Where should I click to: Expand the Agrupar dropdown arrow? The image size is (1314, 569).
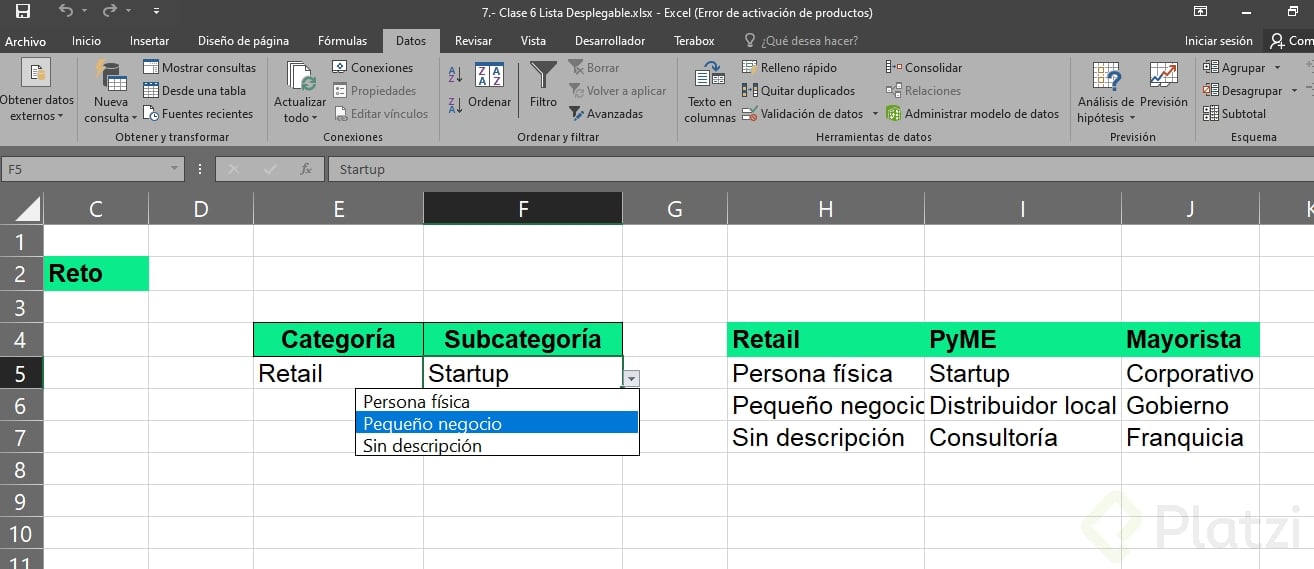[x=1278, y=68]
